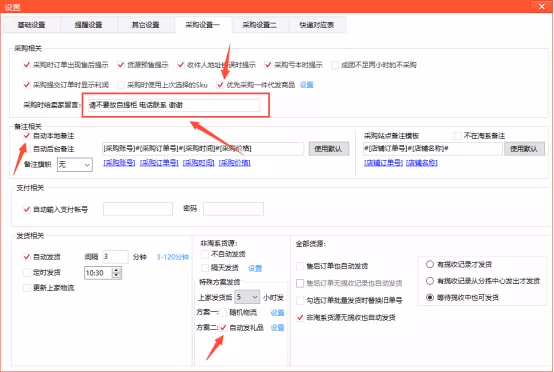
Task: Select 等待揽收中也可发货 radio option
Action: (430, 297)
